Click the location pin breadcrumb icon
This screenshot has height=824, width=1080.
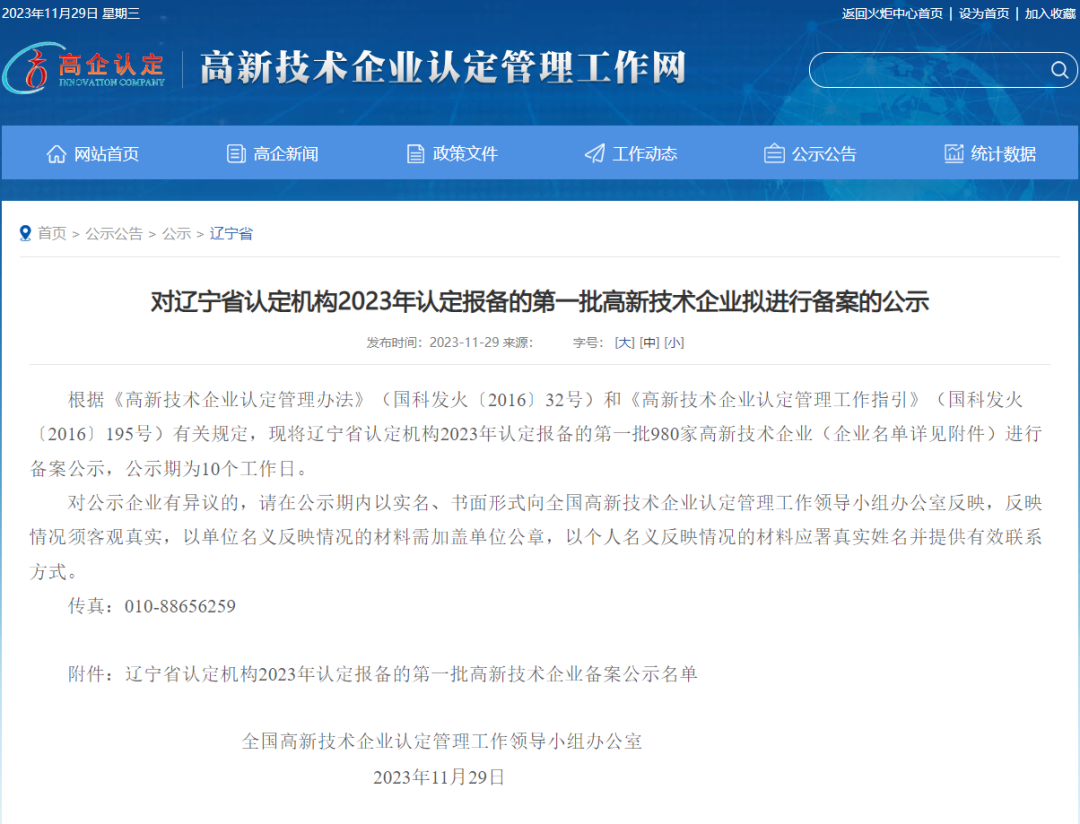pos(25,233)
